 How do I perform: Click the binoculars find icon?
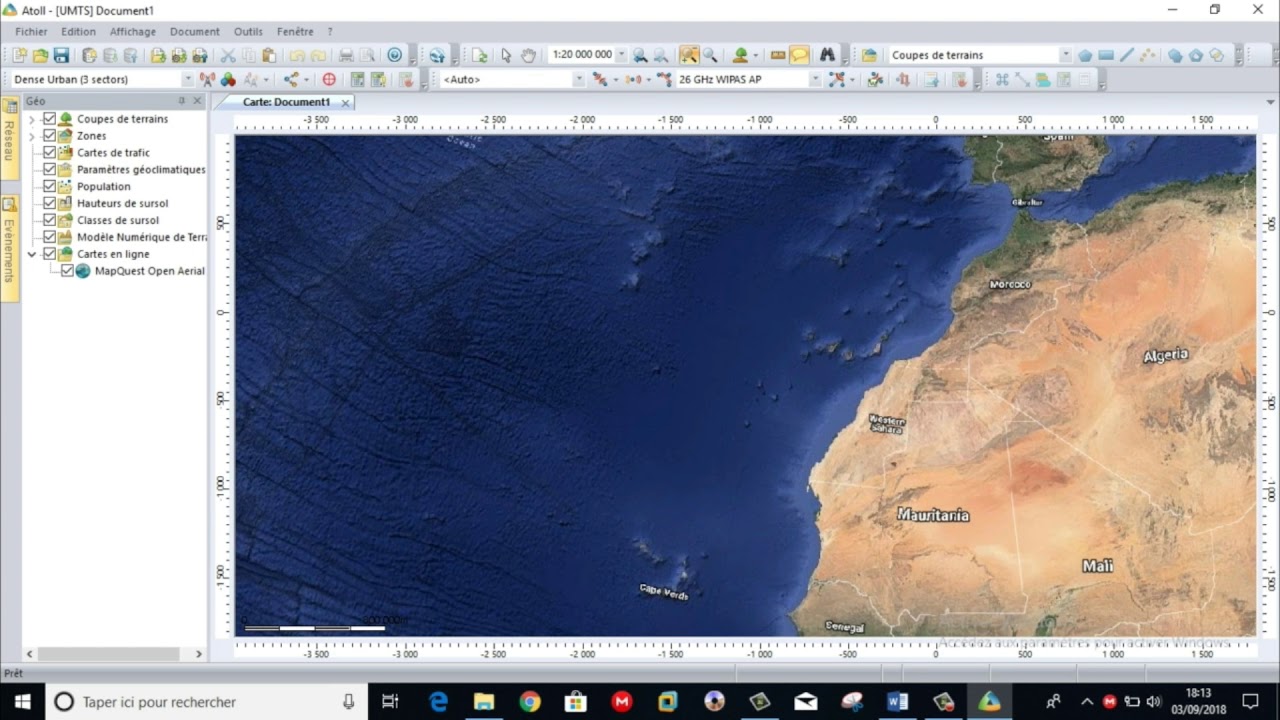tap(827, 55)
